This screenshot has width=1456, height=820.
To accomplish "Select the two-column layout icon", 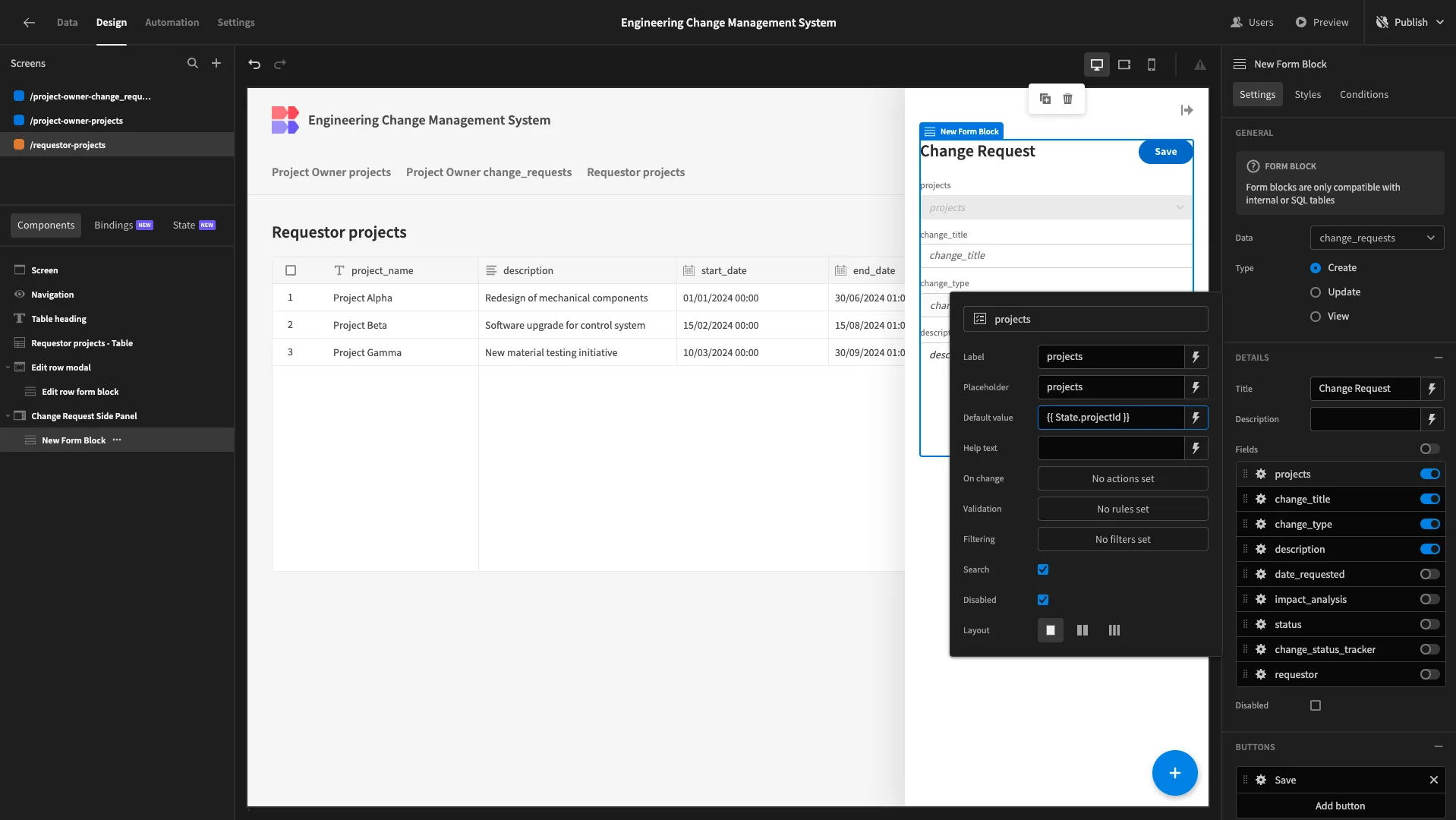I will tap(1083, 630).
